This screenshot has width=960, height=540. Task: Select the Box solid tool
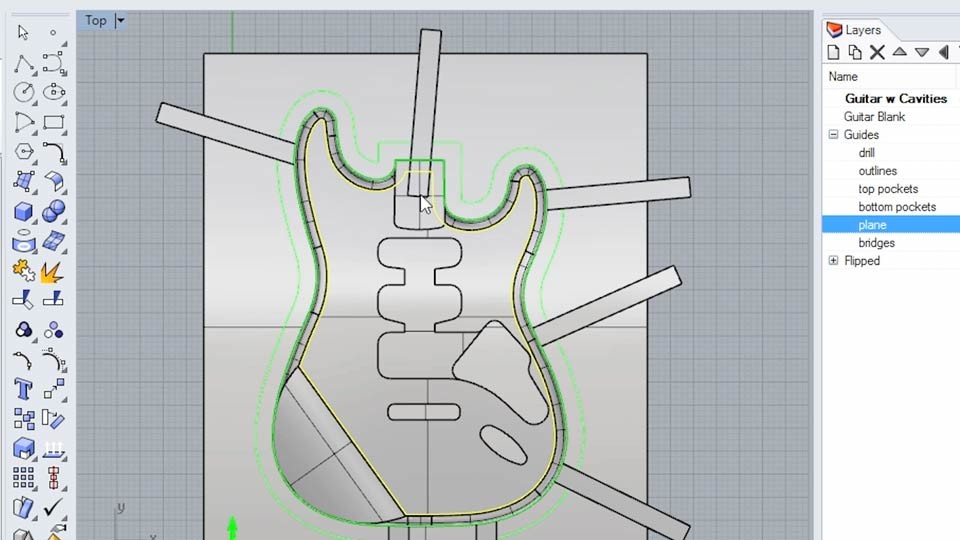(x=23, y=211)
